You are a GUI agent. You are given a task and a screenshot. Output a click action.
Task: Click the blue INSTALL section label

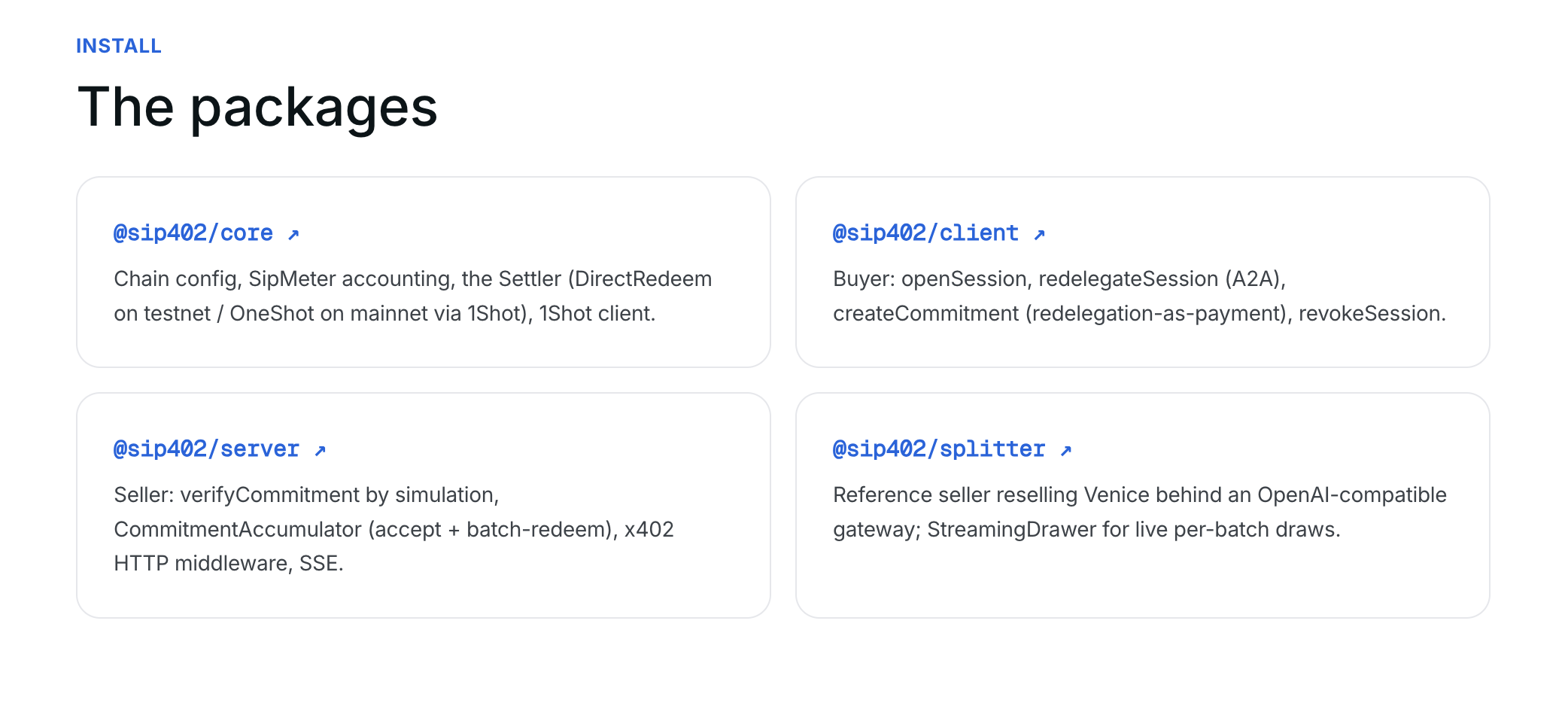[x=119, y=46]
